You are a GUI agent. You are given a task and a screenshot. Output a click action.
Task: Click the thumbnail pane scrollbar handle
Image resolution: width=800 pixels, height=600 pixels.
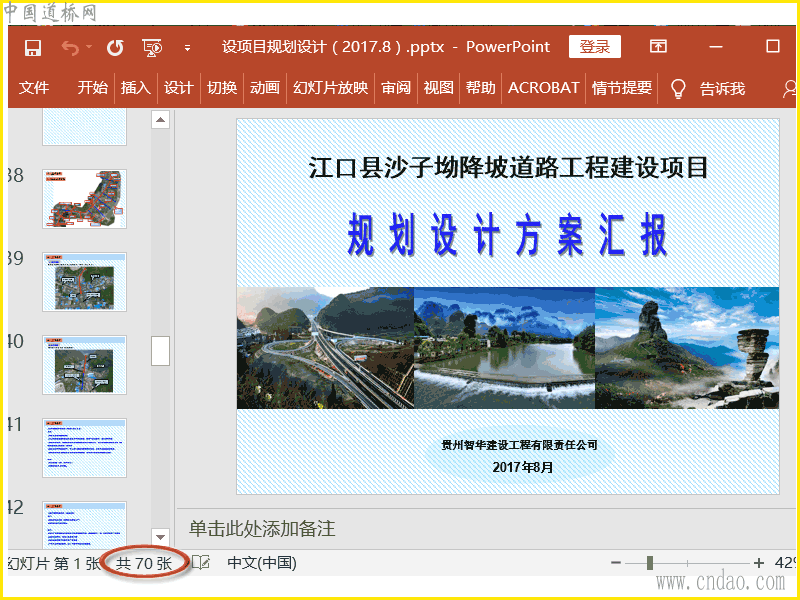pos(160,351)
